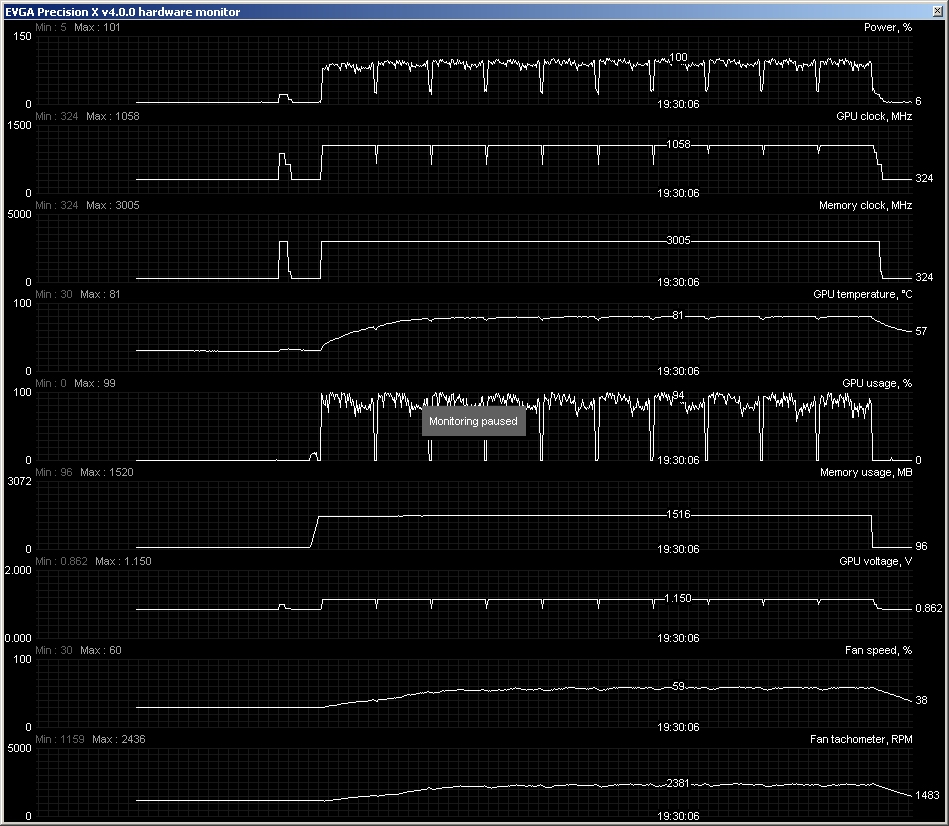Click current value 38 on fan speed graph
949x826 pixels.
coord(921,700)
